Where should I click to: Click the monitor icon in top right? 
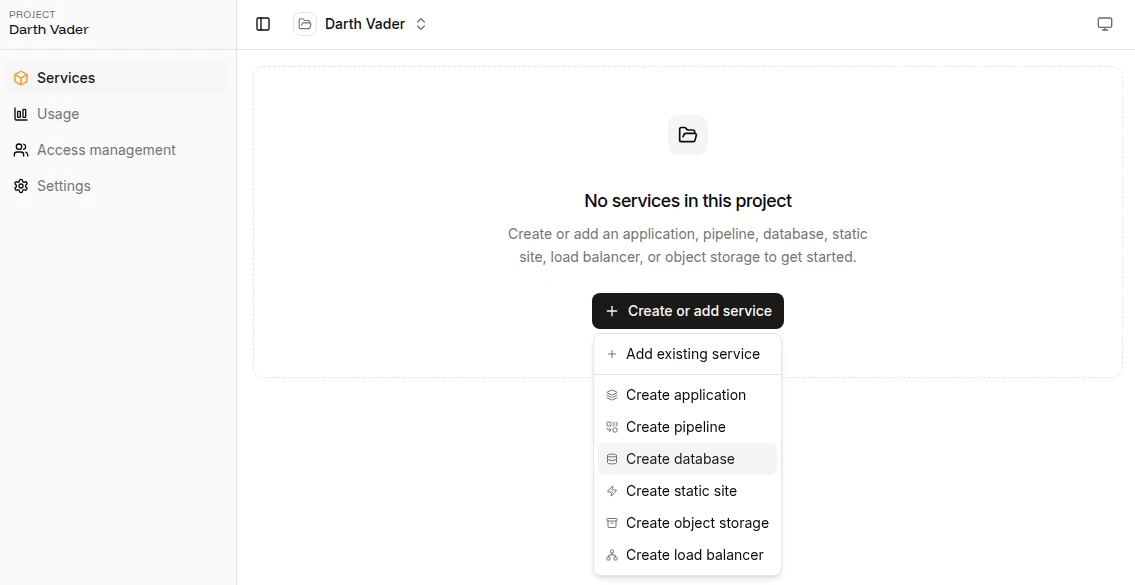pyautogui.click(x=1105, y=24)
